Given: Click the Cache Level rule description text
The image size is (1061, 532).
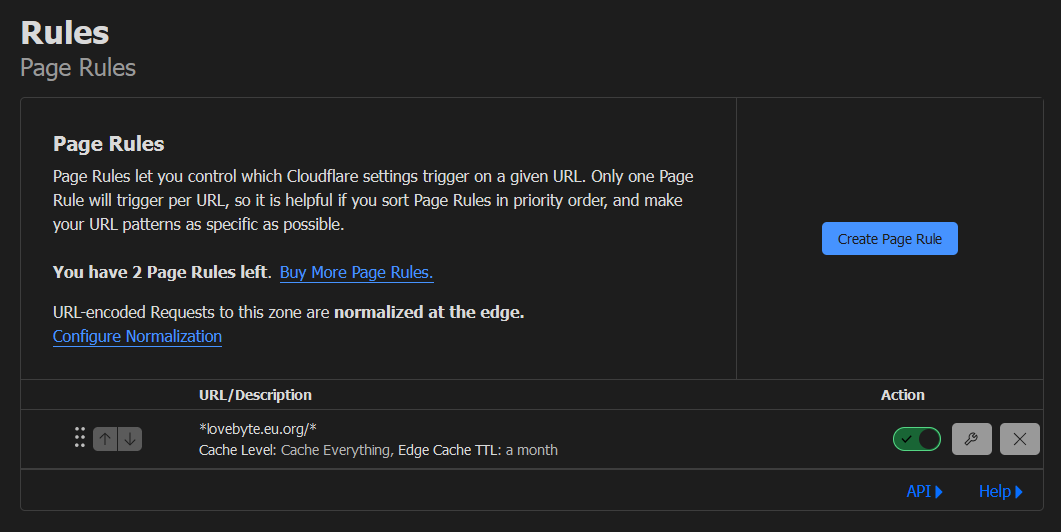Looking at the screenshot, I should [x=378, y=450].
